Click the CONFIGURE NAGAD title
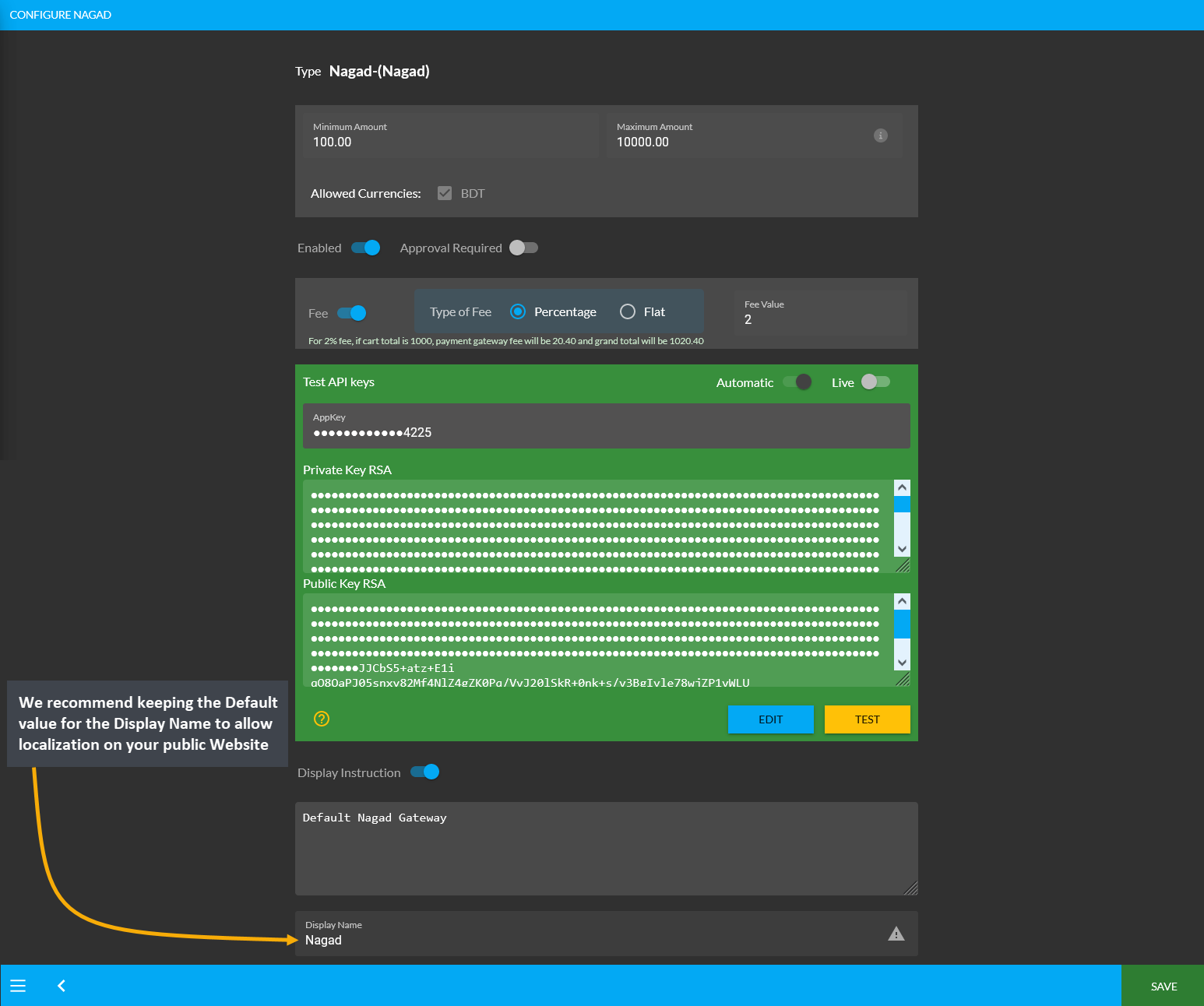The height and width of the screenshot is (1006, 1204). [60, 15]
